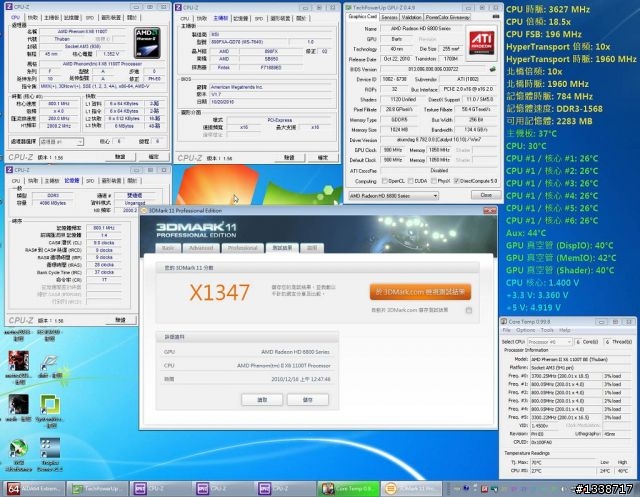
Task: Open File menu in Core Temp
Action: click(507, 330)
